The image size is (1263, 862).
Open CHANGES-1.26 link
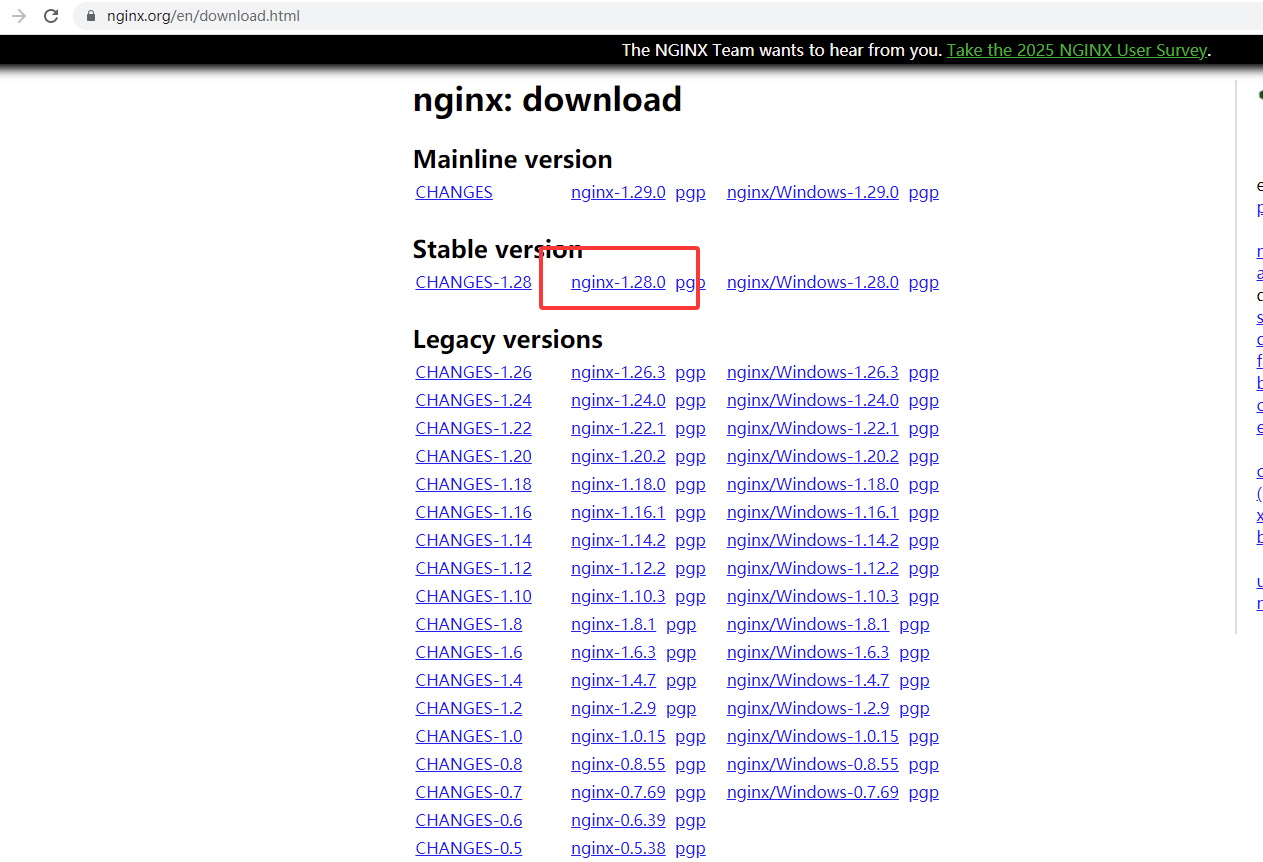[474, 372]
